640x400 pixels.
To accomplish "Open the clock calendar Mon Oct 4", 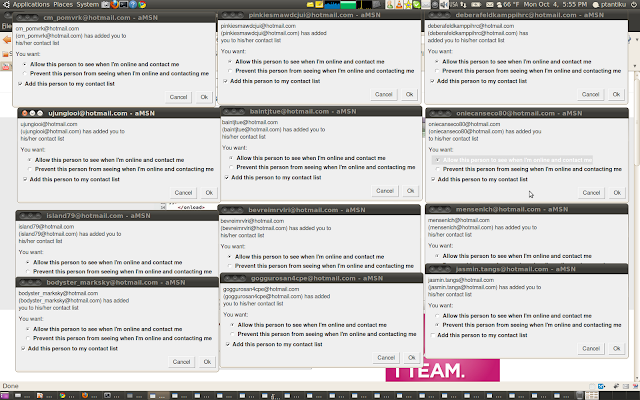I will pyautogui.click(x=555, y=4).
